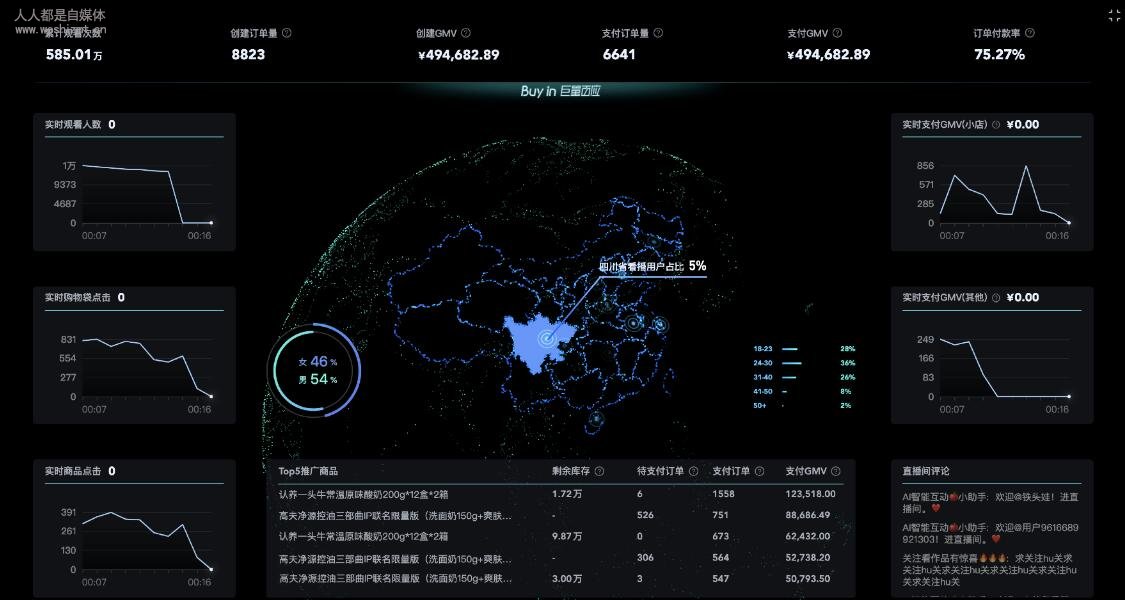This screenshot has width=1125, height=600.
Task: Click the 四川省看播用户占比 5% label
Action: (x=652, y=266)
